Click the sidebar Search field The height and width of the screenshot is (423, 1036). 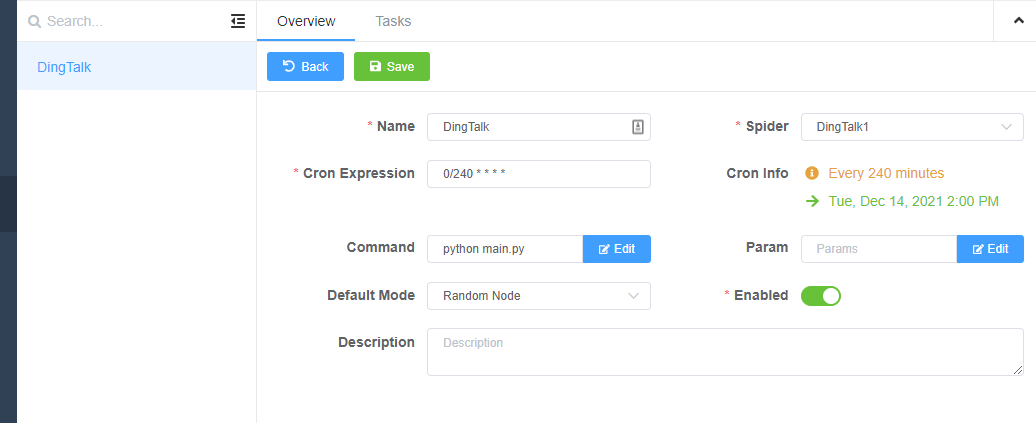(x=130, y=21)
